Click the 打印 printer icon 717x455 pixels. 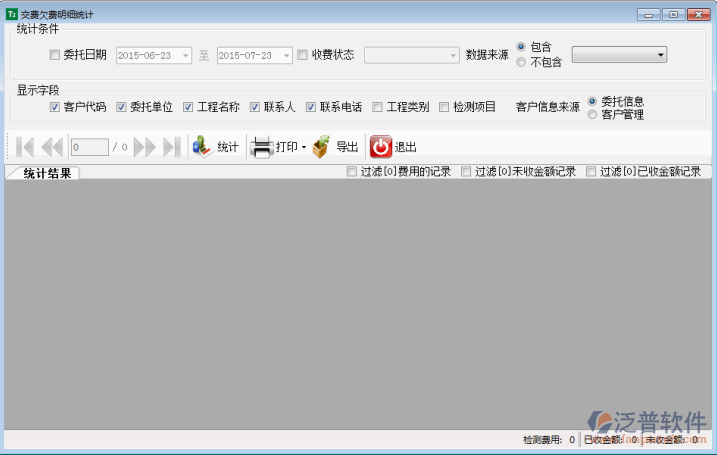click(x=261, y=147)
